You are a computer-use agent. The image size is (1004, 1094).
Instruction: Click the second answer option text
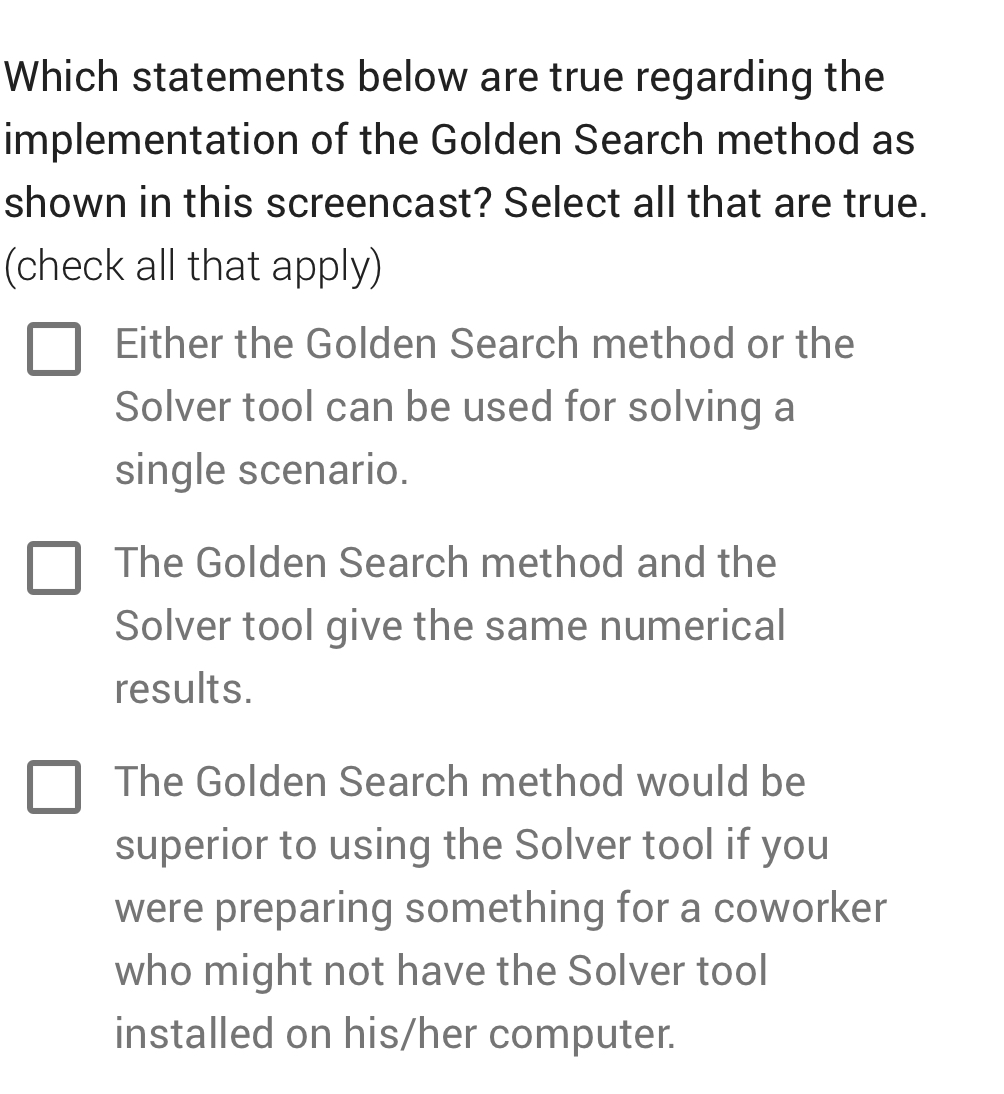(x=450, y=625)
